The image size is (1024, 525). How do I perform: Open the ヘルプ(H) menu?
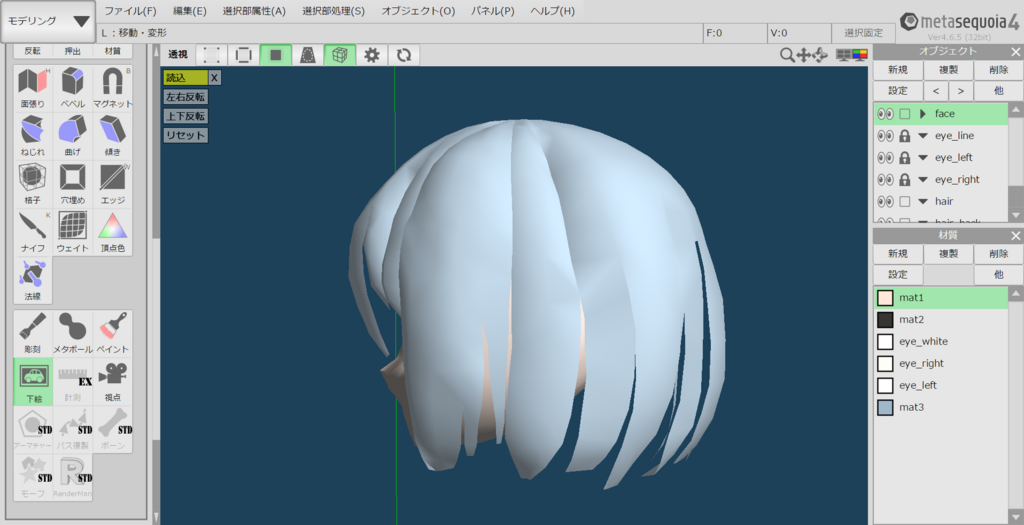pos(552,11)
